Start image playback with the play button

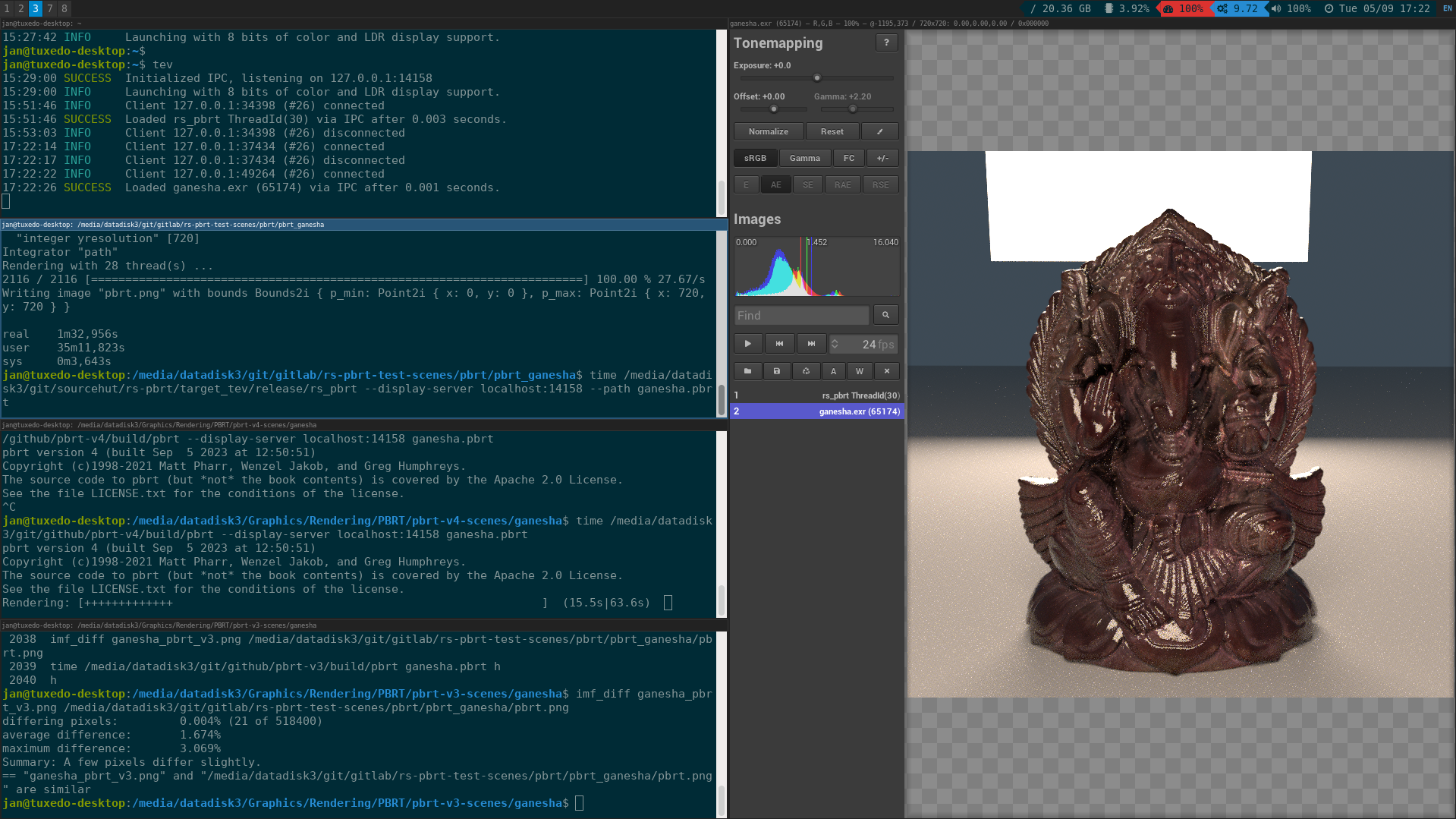click(x=748, y=344)
